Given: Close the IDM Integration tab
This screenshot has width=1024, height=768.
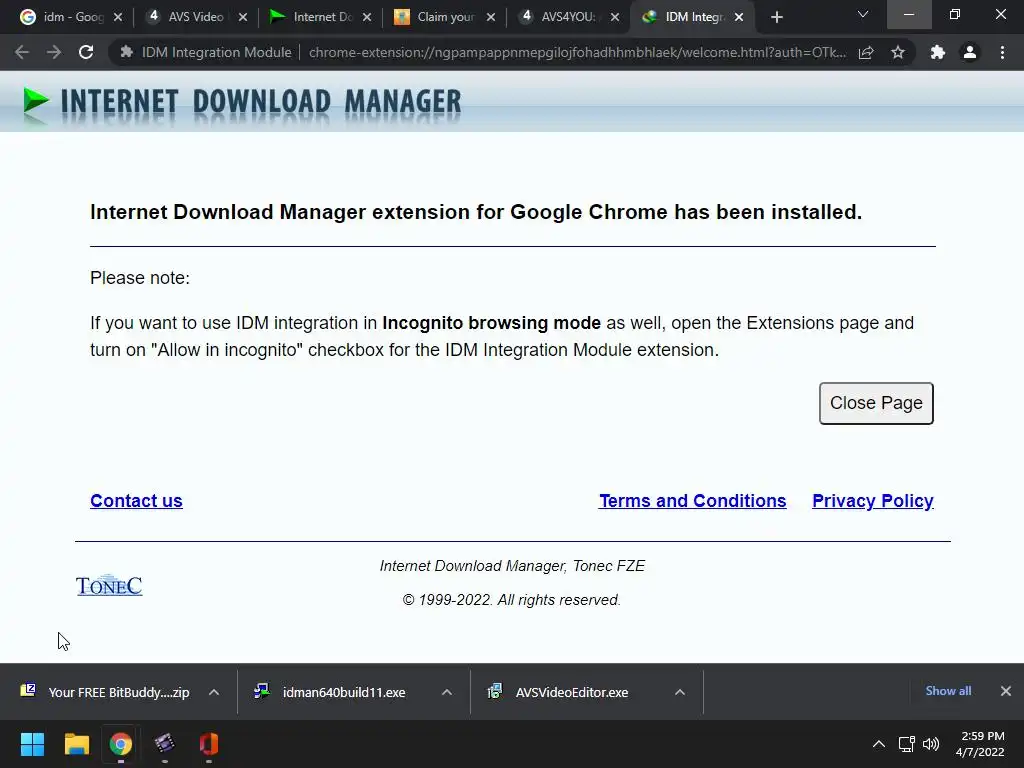Looking at the screenshot, I should [739, 17].
